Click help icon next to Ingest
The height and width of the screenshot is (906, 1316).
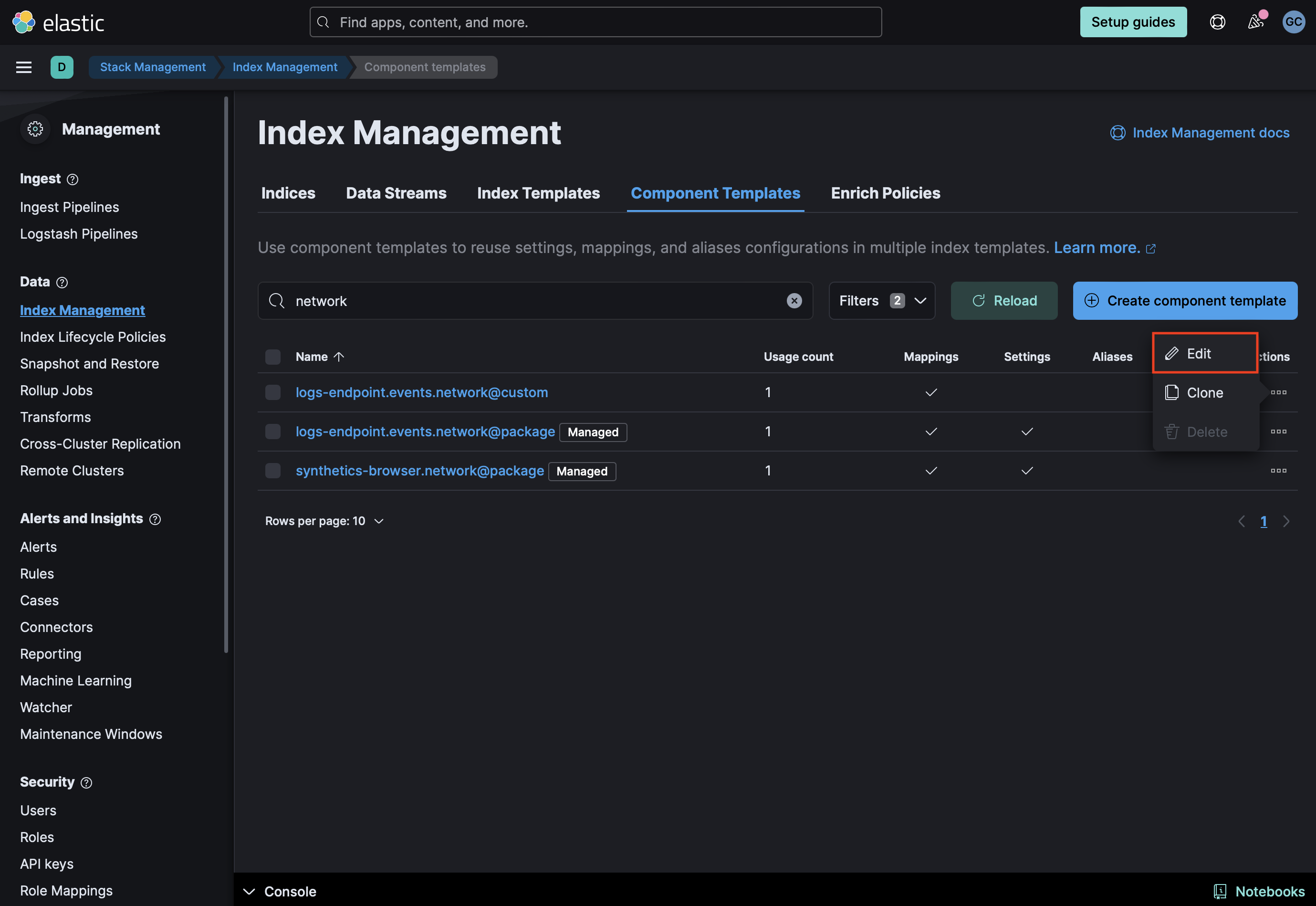73,179
